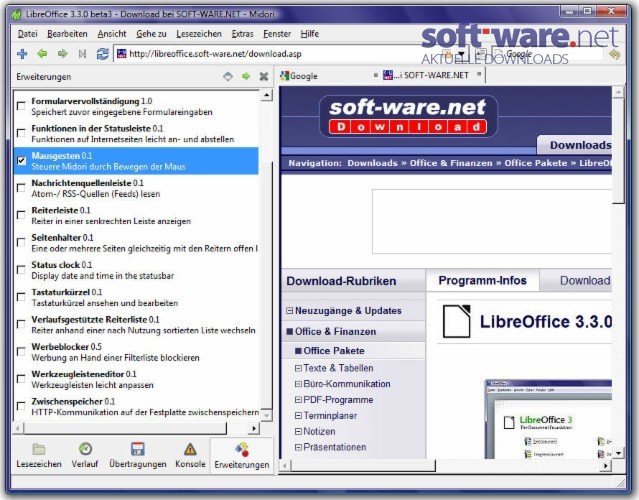Follow the Office Pakete breadcrumb link
Screen dimensions: 639x500
click(x=535, y=163)
